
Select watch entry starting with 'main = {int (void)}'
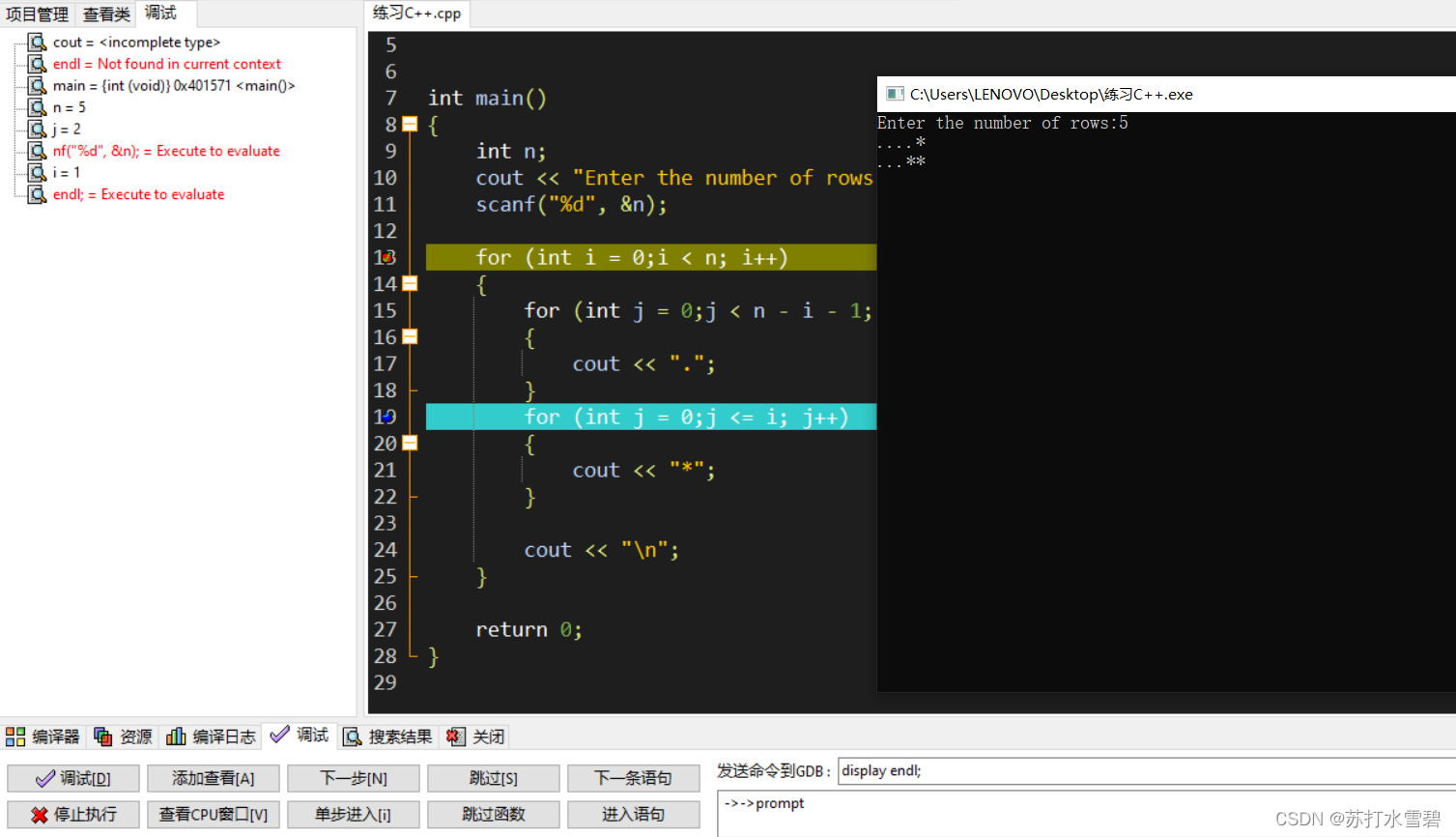174,85
